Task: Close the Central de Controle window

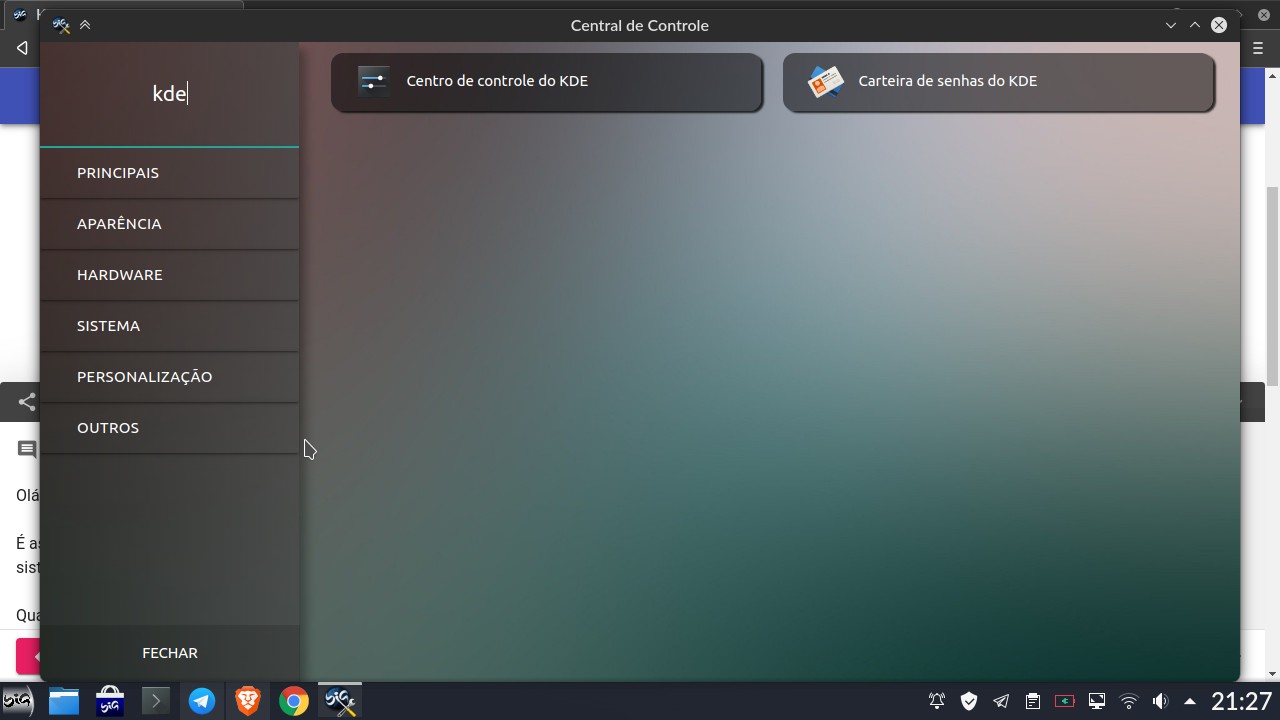Action: pos(1219,25)
